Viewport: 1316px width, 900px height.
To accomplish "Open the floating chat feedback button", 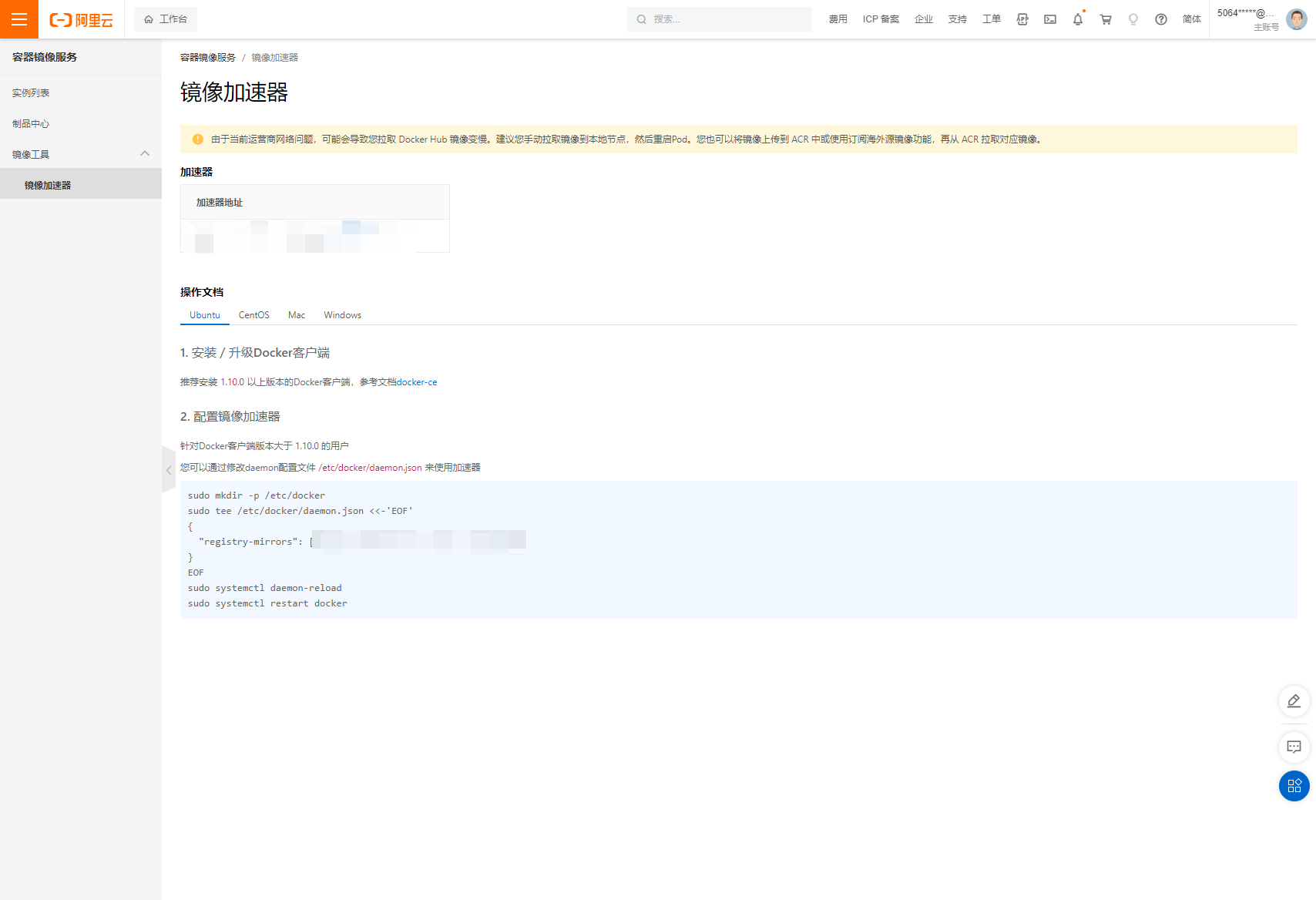I will coord(1294,747).
